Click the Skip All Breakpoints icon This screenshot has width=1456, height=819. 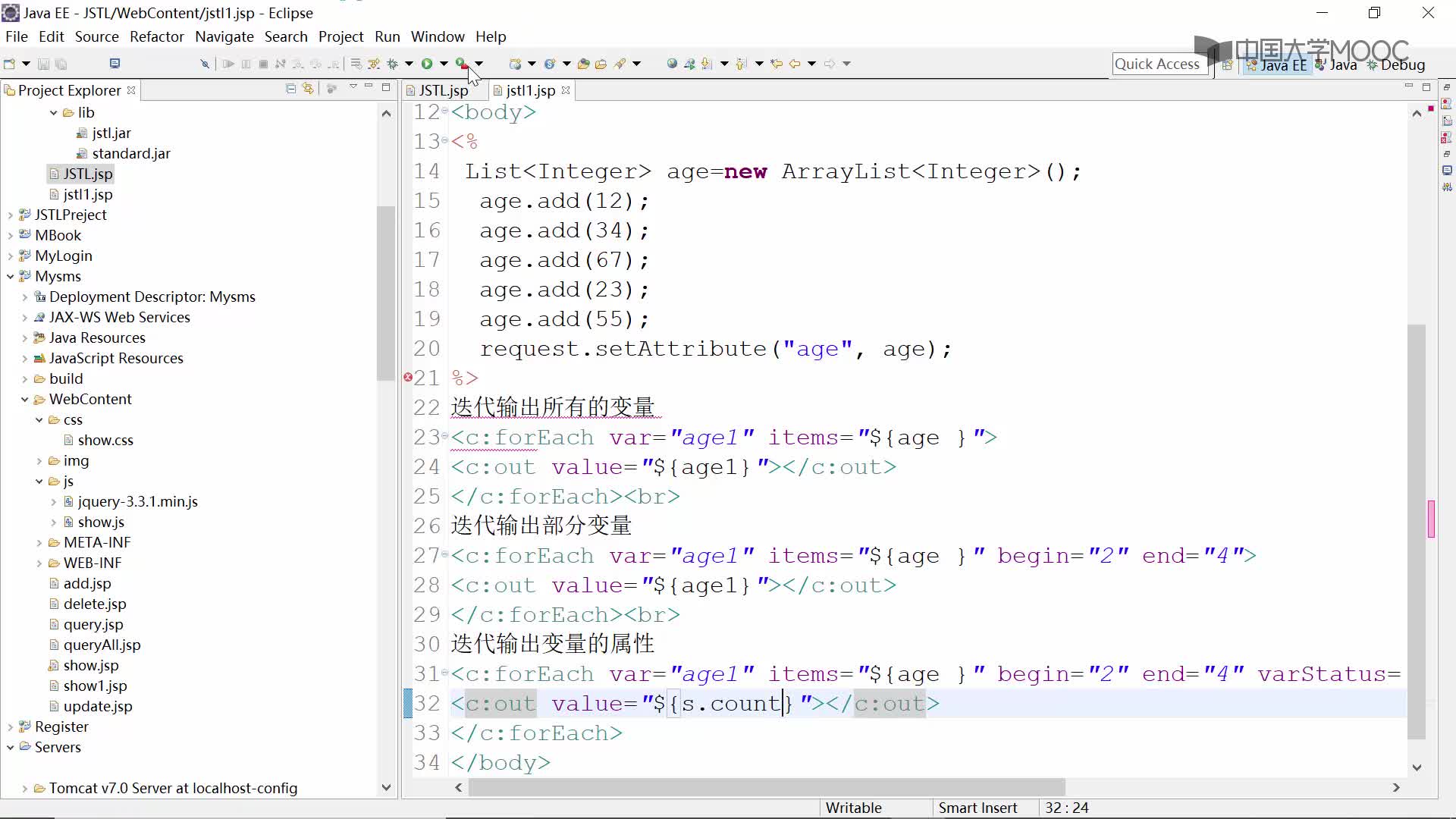(x=205, y=64)
